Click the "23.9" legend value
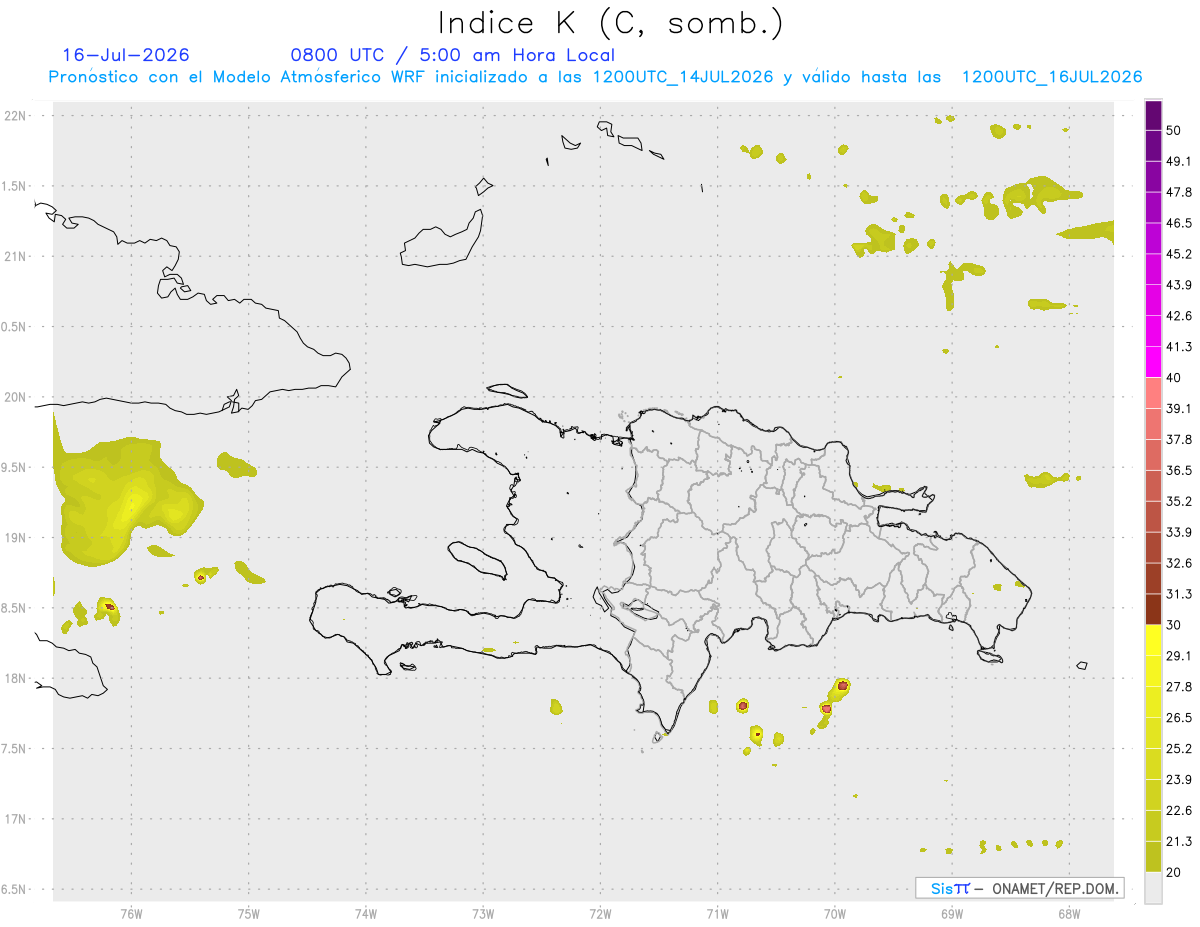 pyautogui.click(x=1179, y=780)
